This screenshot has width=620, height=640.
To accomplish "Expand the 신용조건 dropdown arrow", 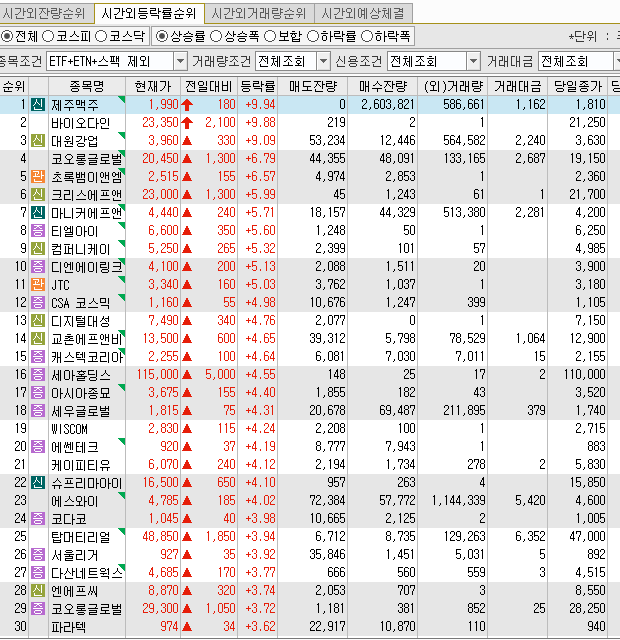I will tap(473, 62).
